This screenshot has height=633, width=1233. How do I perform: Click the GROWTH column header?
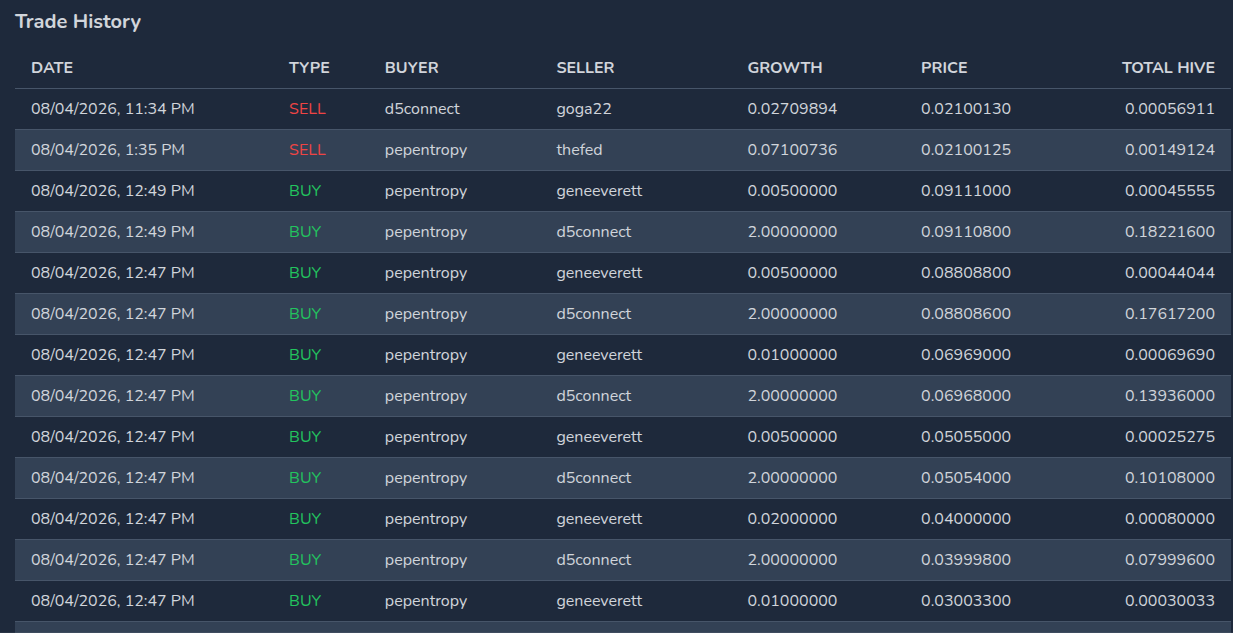(x=785, y=68)
